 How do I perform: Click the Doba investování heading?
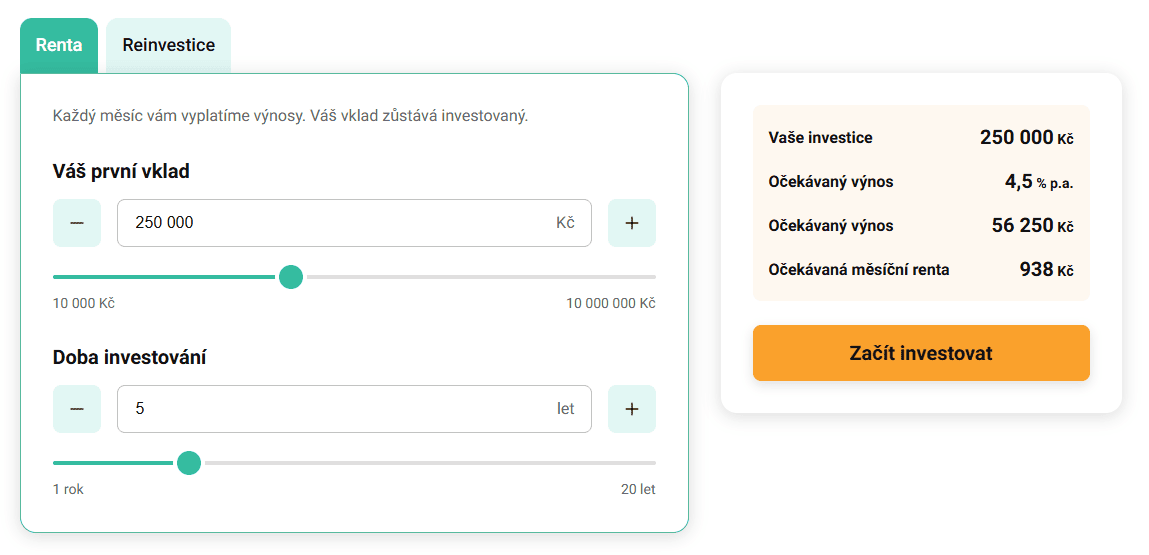[x=129, y=357]
